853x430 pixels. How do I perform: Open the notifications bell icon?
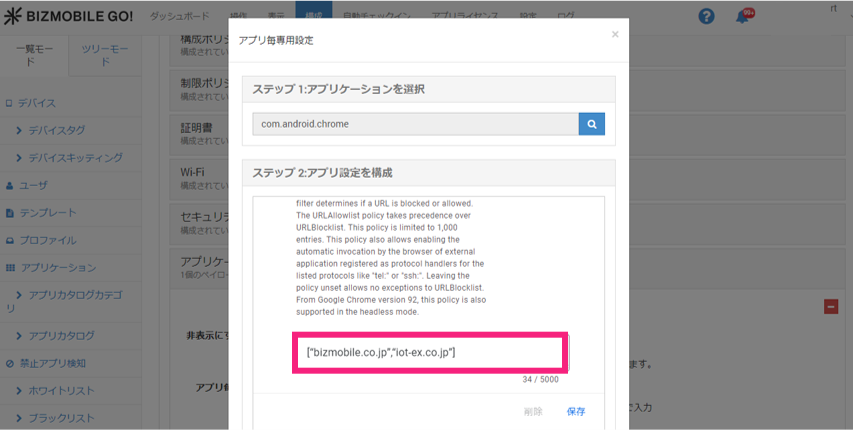click(x=742, y=17)
